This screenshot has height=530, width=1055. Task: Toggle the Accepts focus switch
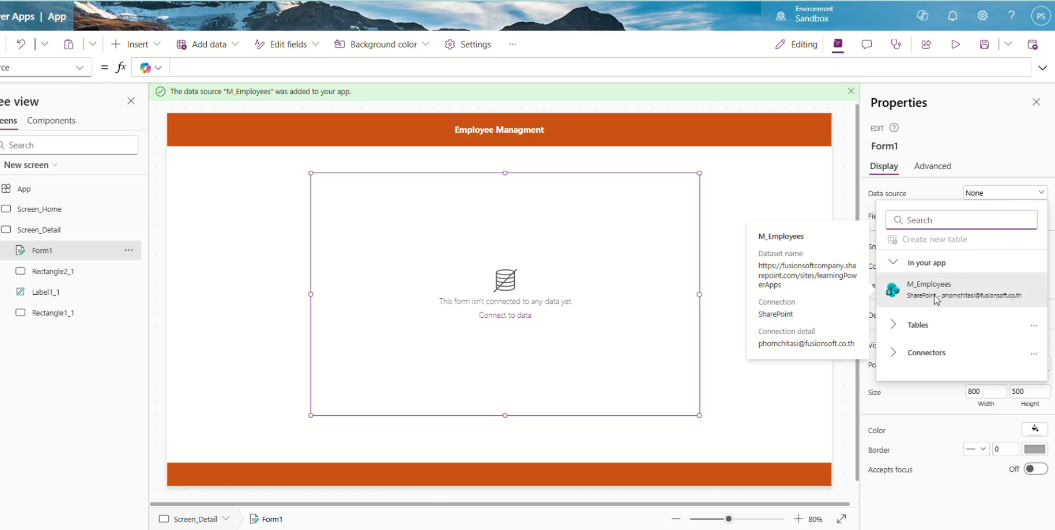pos(1035,469)
